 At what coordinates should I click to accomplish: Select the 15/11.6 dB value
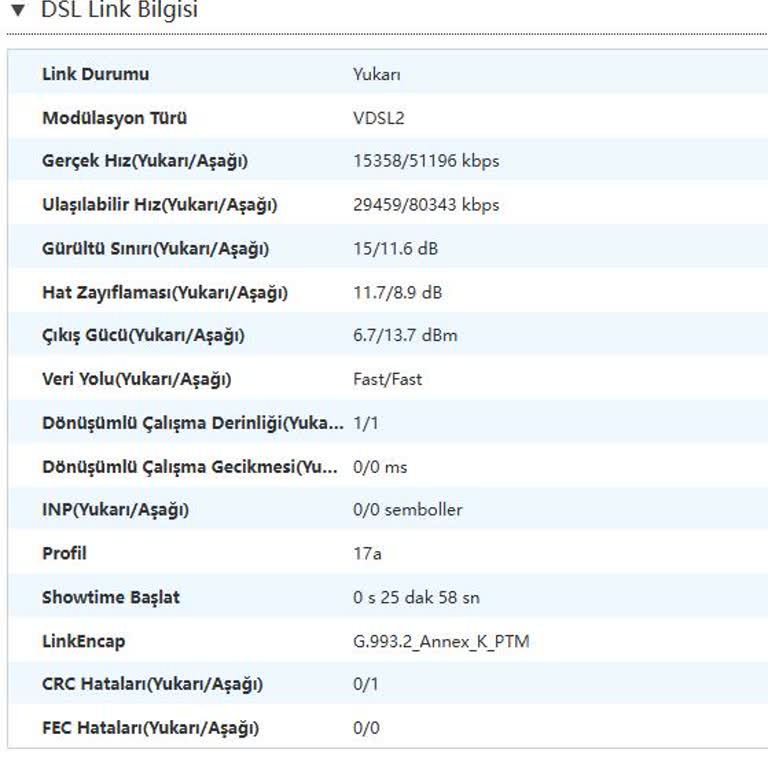(395, 249)
